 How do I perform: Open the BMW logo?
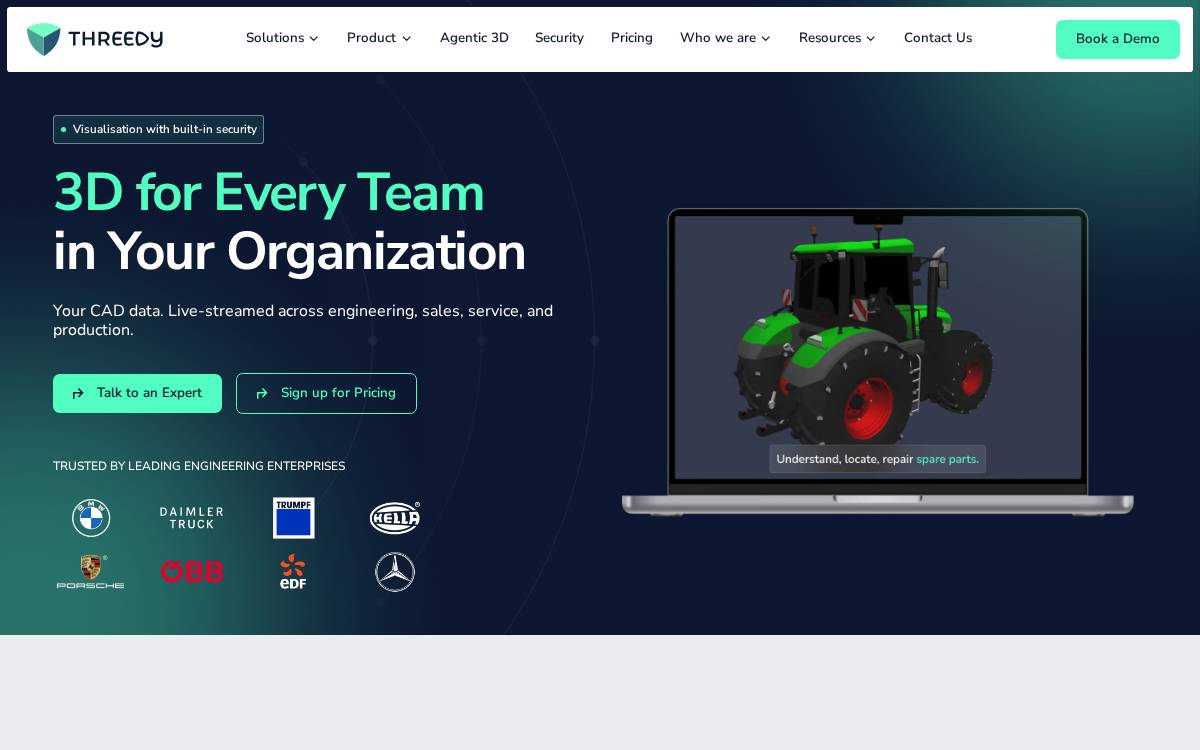(x=91, y=518)
